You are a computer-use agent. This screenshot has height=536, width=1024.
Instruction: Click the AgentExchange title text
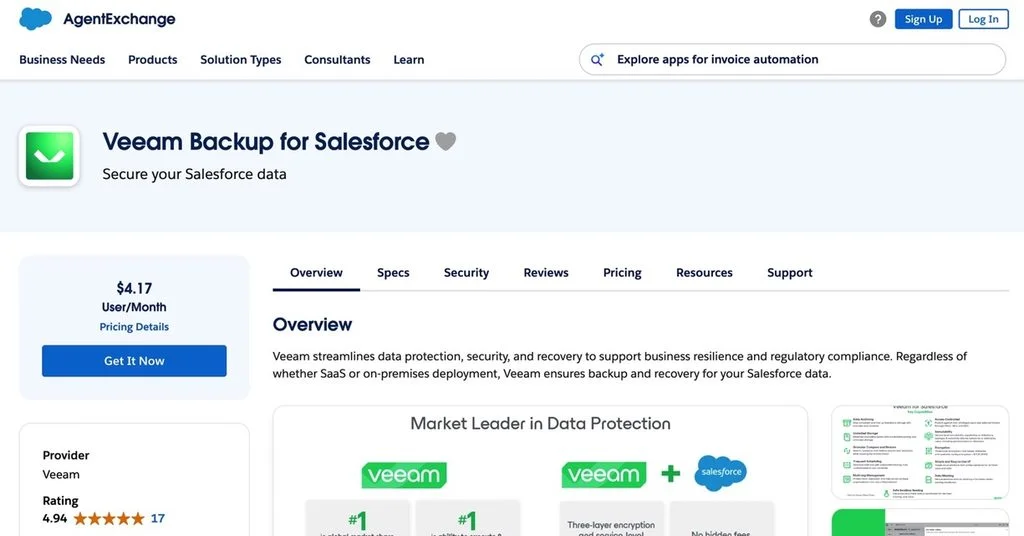(120, 20)
